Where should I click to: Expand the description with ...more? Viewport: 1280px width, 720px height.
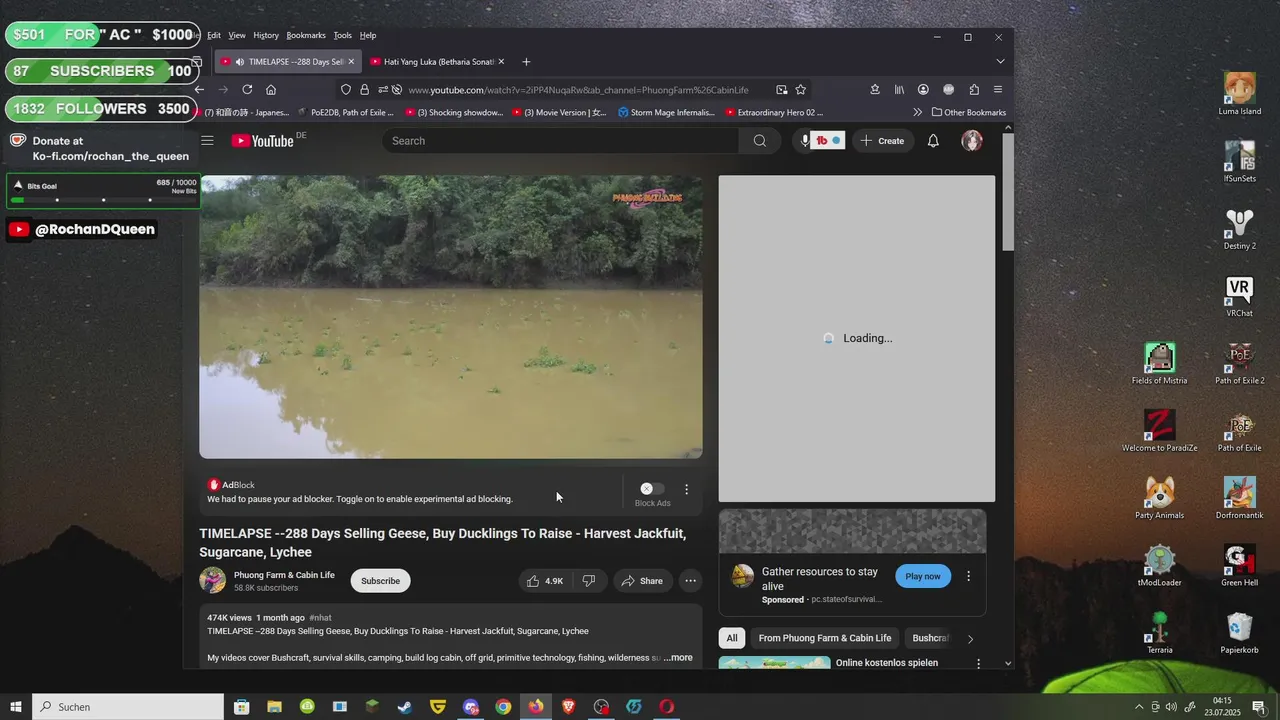coord(678,658)
